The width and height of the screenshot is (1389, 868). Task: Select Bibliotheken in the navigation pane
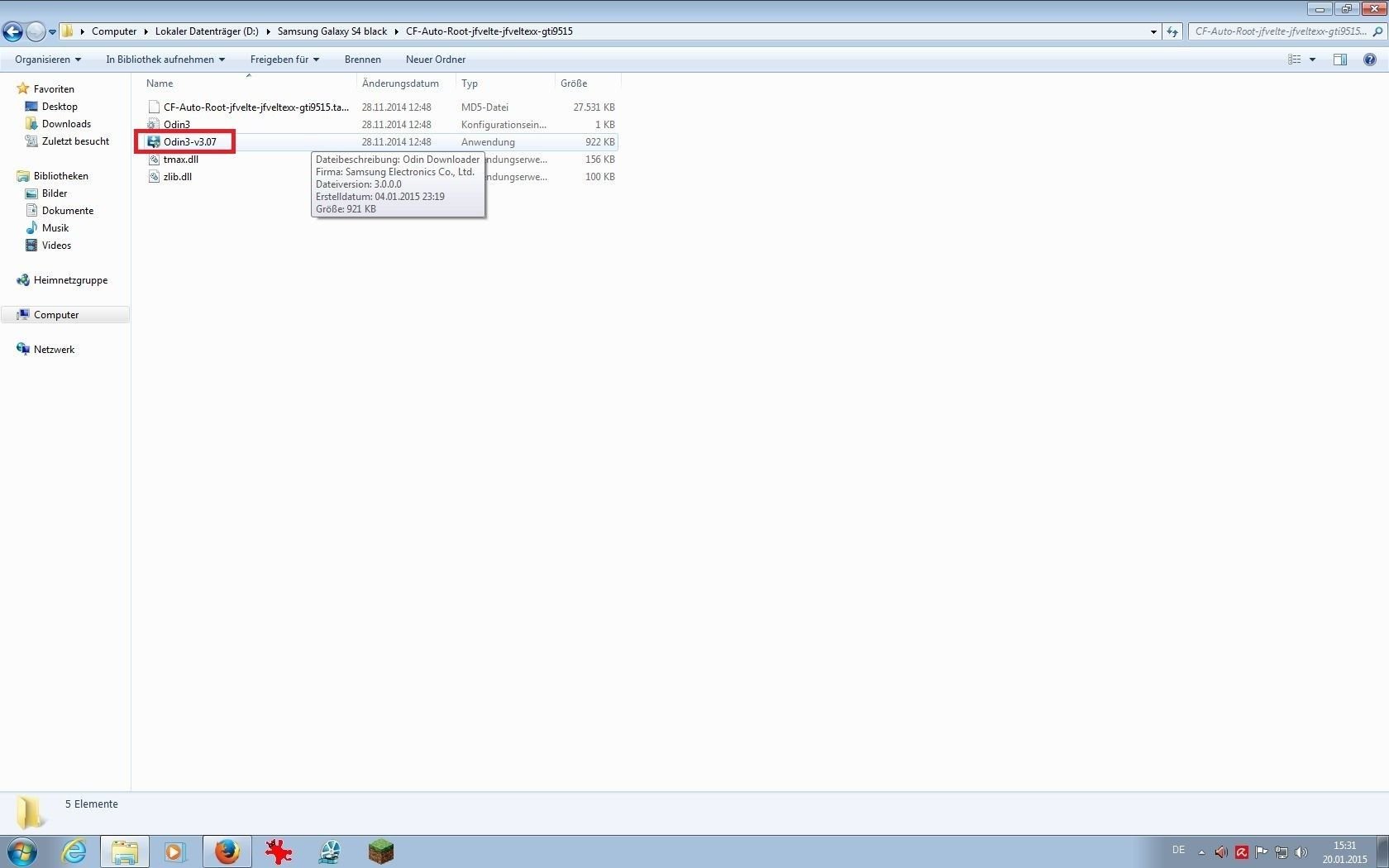[60, 176]
